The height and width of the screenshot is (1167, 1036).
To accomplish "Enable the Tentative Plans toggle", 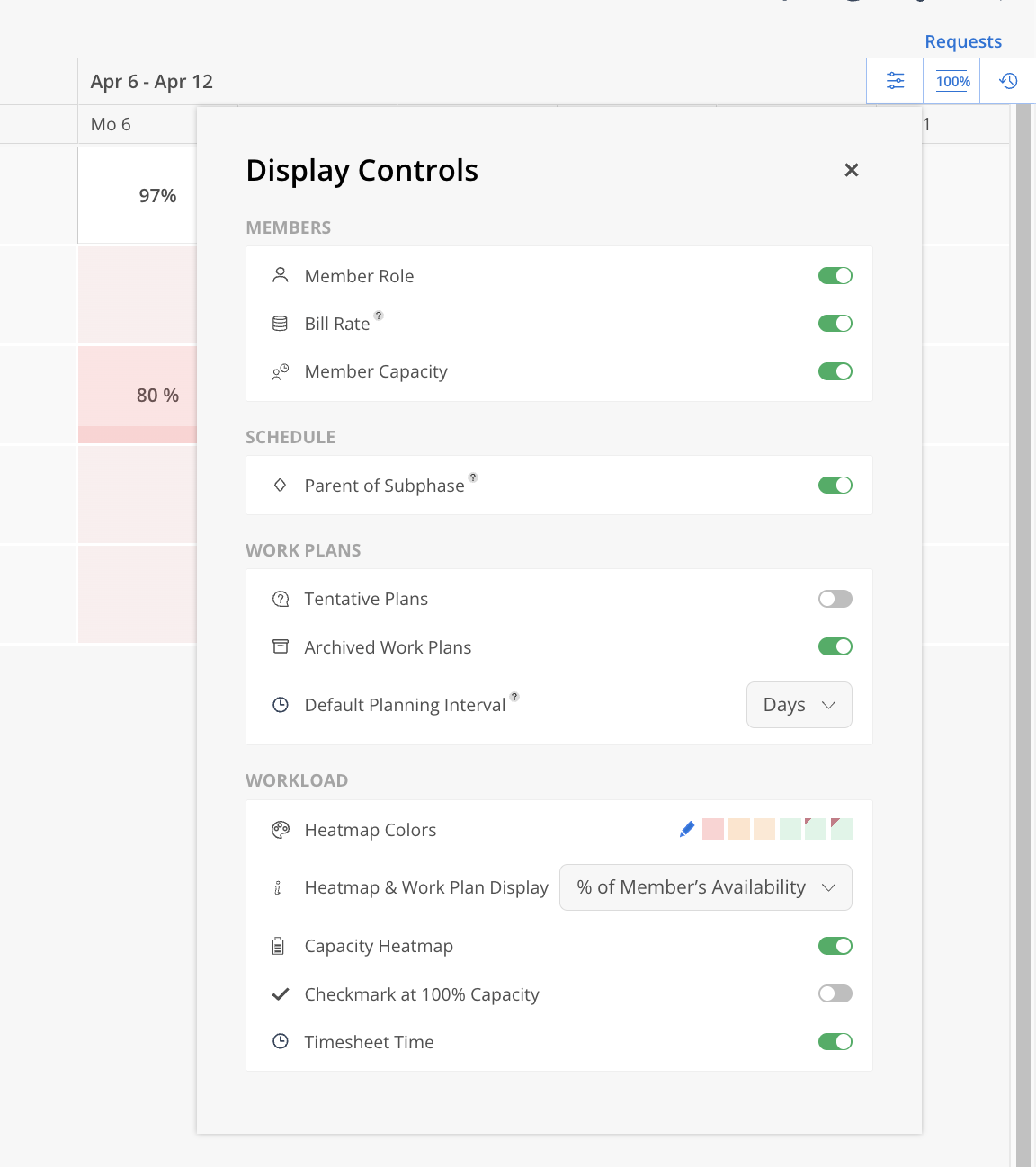I will point(835,599).
